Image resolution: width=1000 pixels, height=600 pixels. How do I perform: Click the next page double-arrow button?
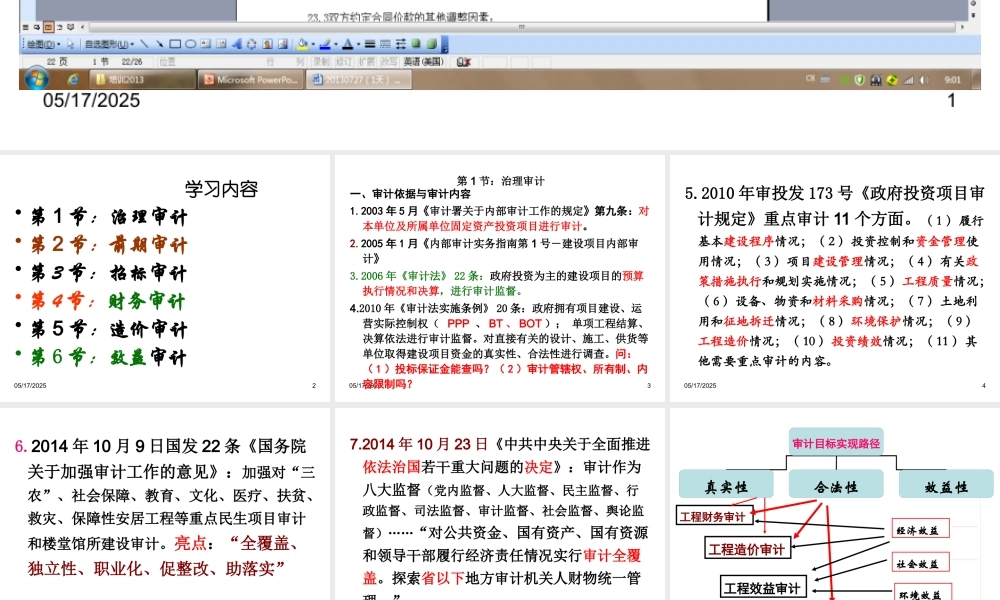pos(973,15)
